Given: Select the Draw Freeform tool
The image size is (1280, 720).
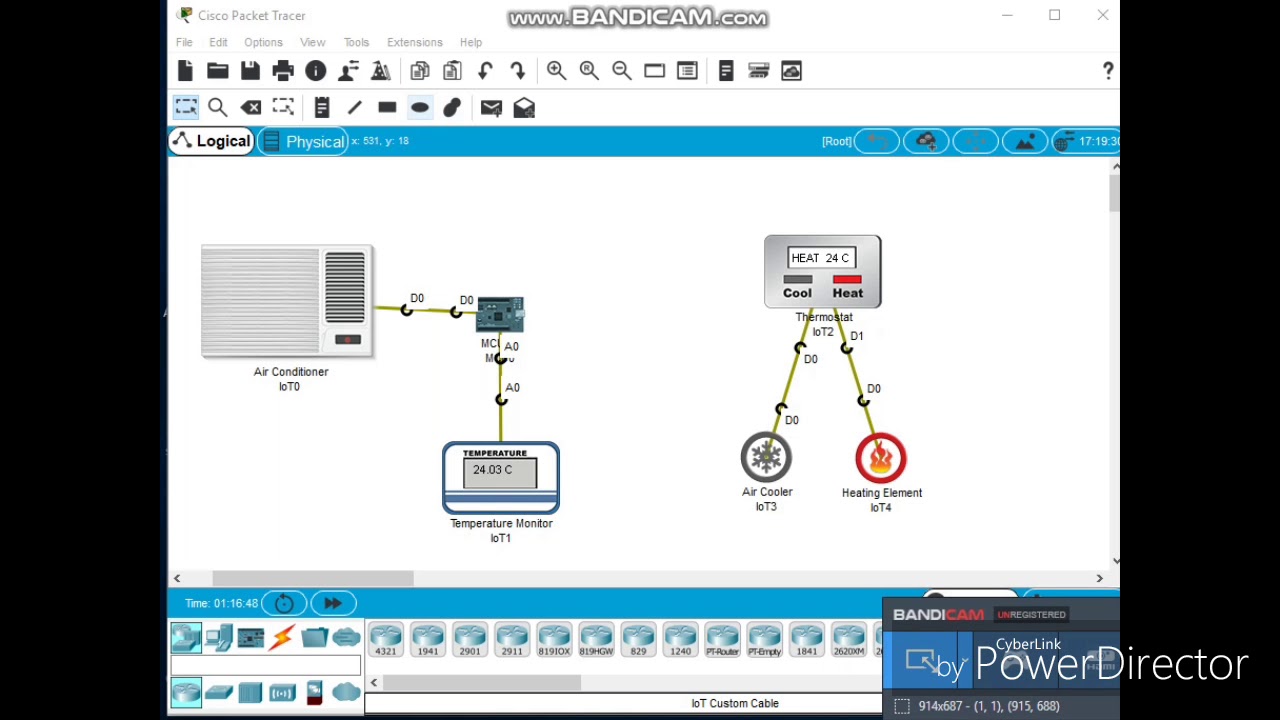Looking at the screenshot, I should (452, 107).
